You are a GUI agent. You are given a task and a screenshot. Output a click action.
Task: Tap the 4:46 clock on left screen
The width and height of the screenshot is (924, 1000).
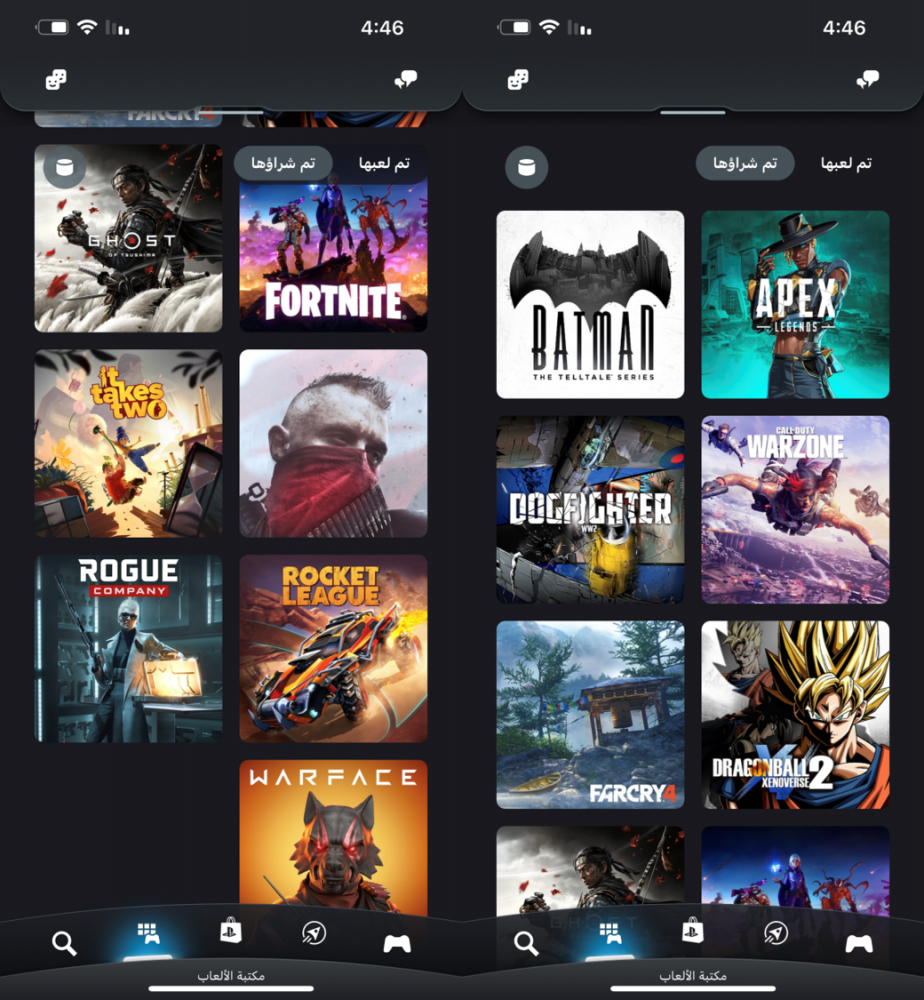pos(382,28)
